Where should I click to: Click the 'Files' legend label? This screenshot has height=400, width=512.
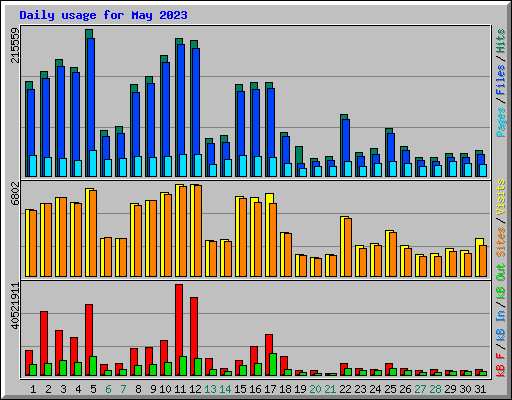click(x=500, y=80)
